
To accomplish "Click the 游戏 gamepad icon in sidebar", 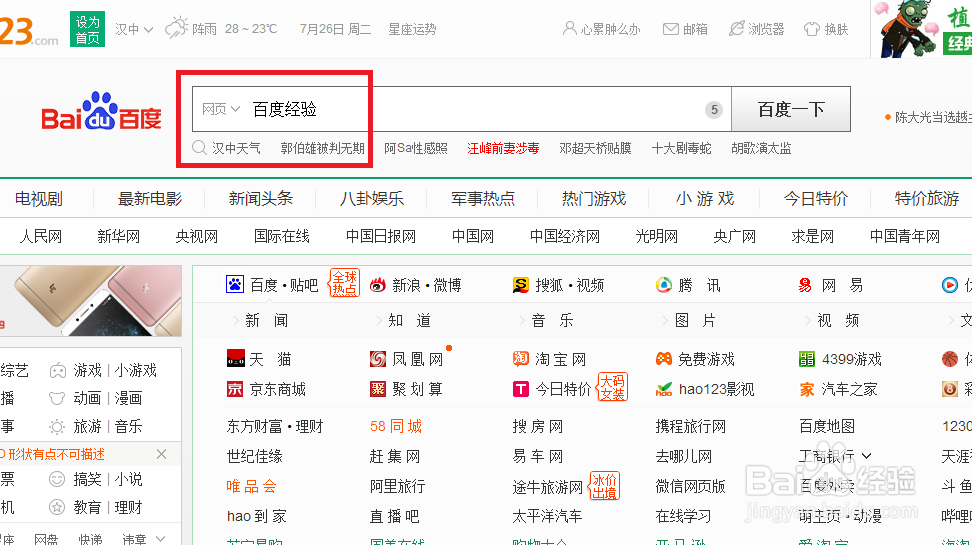I will point(58,371).
